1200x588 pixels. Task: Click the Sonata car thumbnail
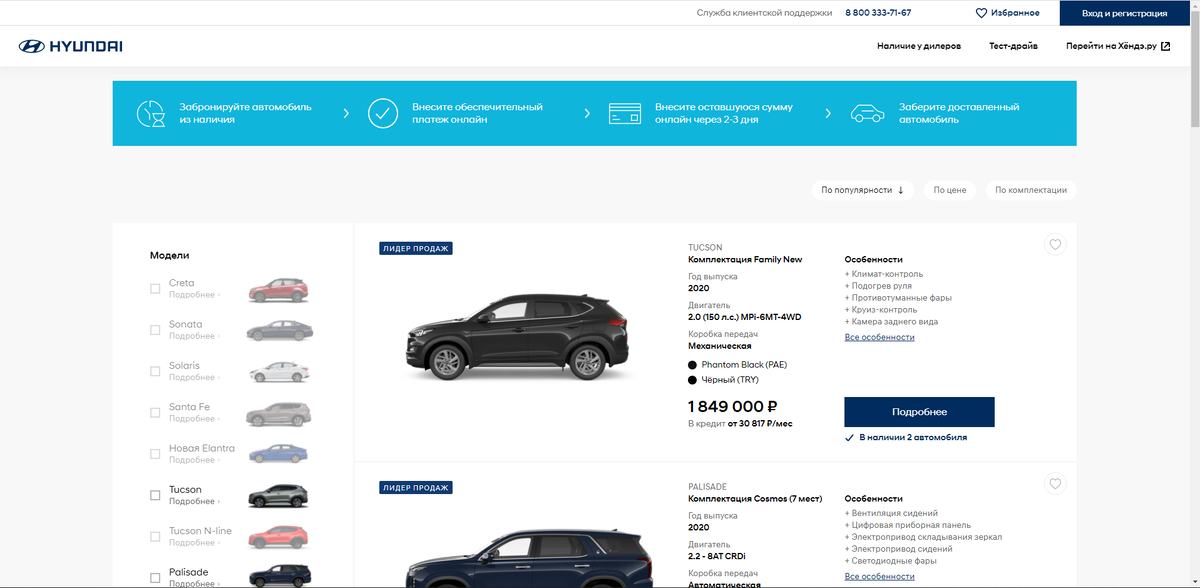[279, 330]
